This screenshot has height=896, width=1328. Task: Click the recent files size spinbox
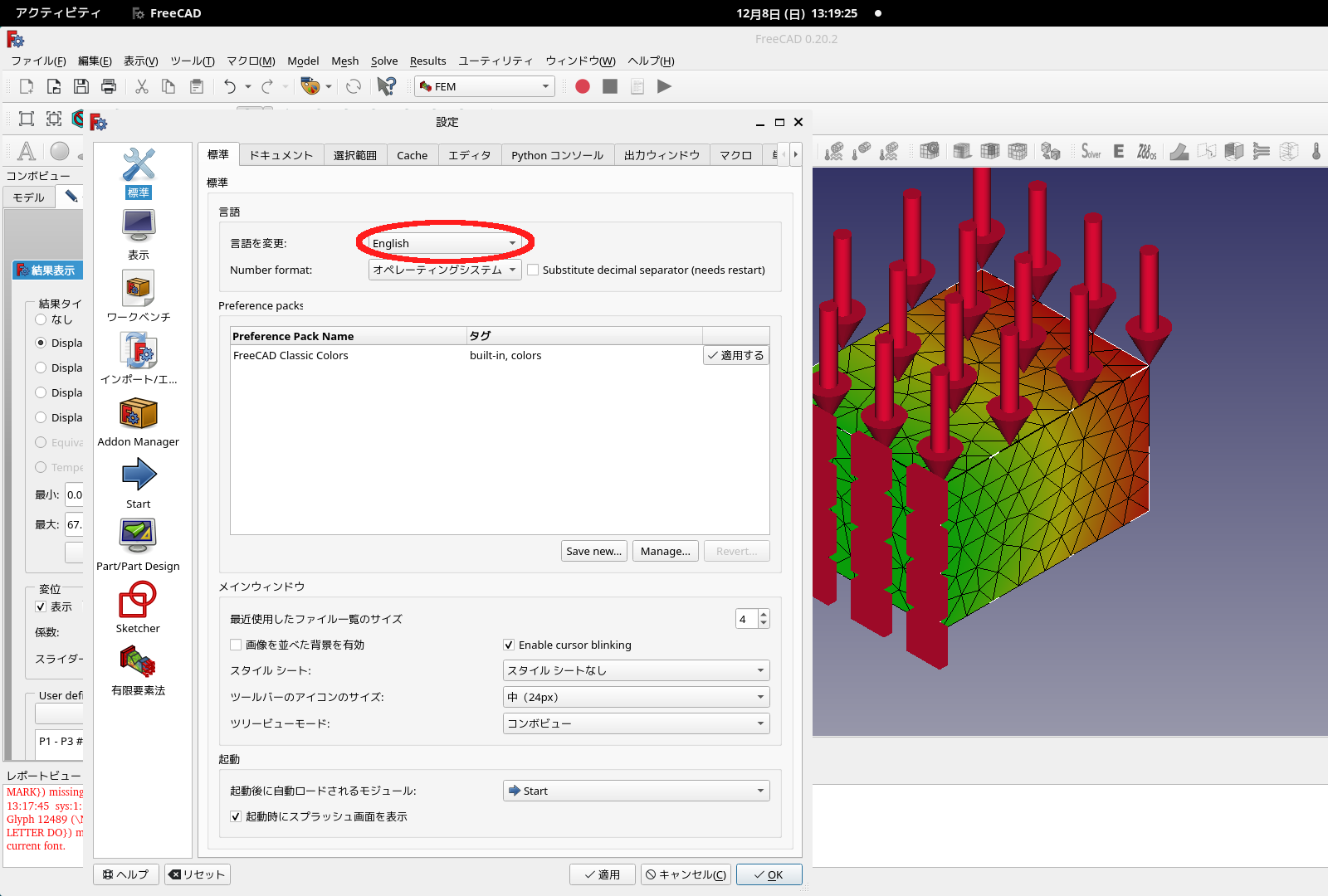tap(753, 619)
